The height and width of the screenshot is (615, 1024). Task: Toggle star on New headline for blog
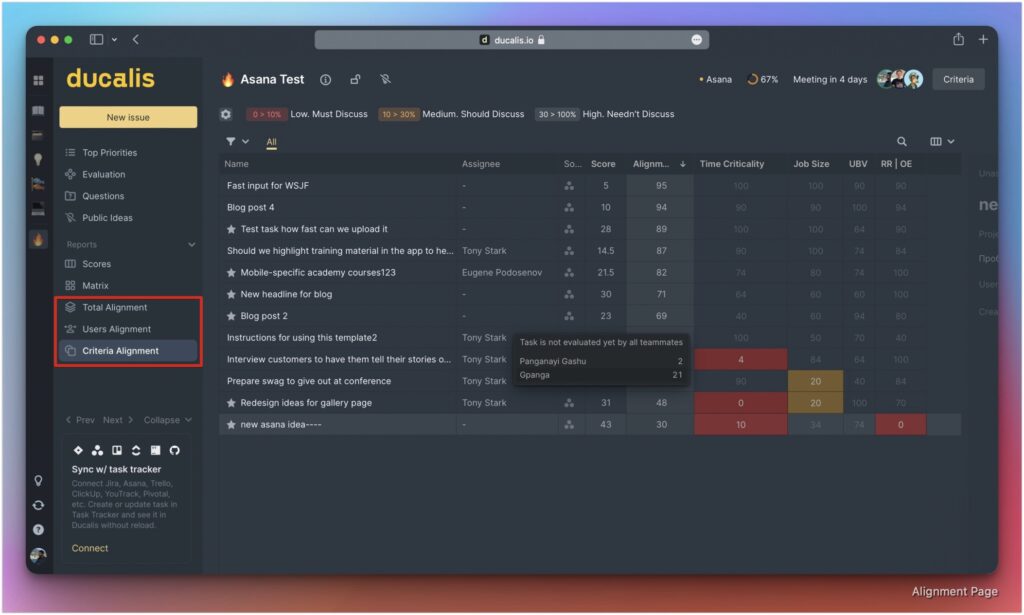(x=231, y=294)
